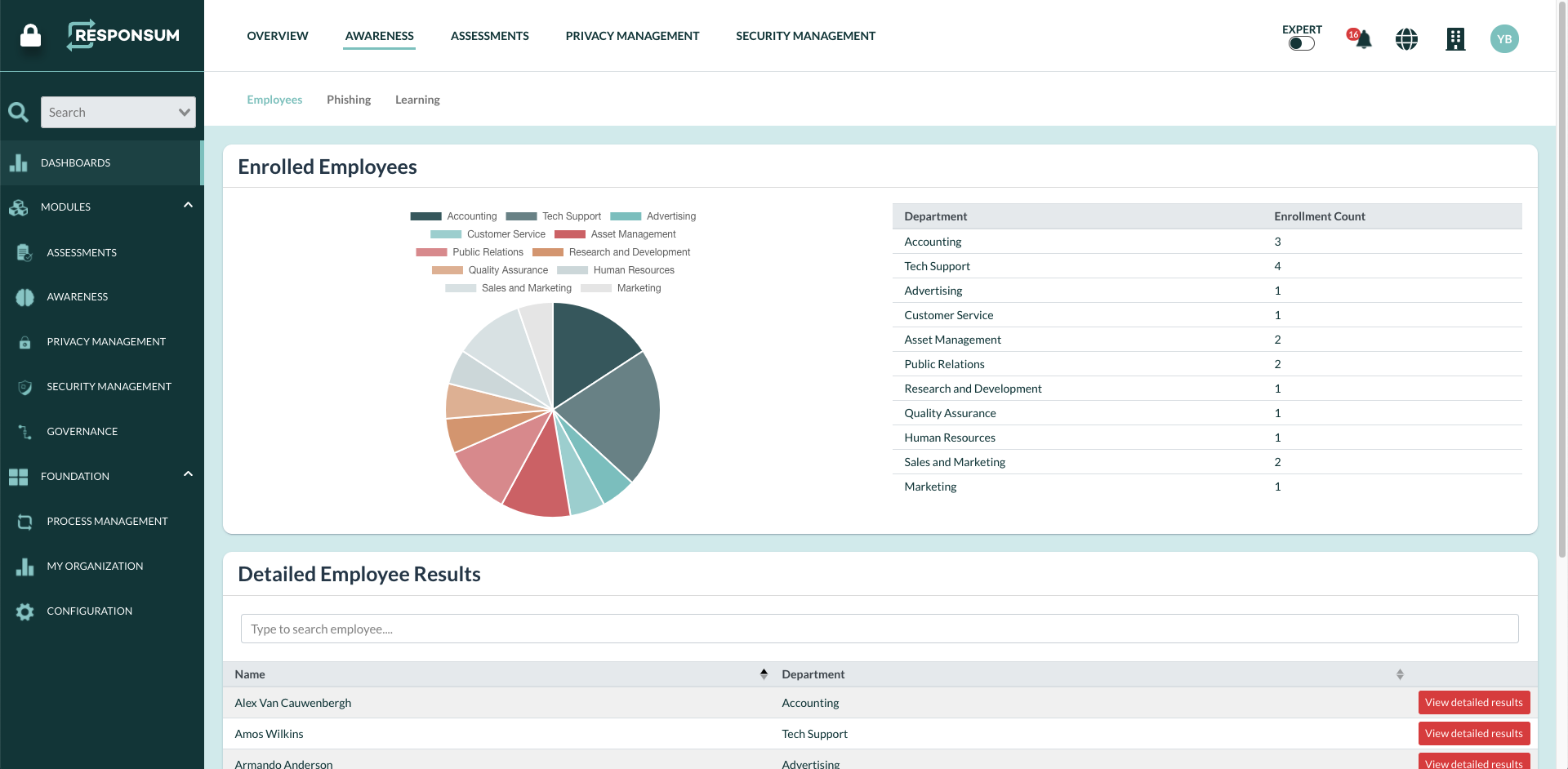Viewport: 1568px width, 769px height.
Task: Select the Privacy Management padlock icon
Action: click(x=24, y=341)
